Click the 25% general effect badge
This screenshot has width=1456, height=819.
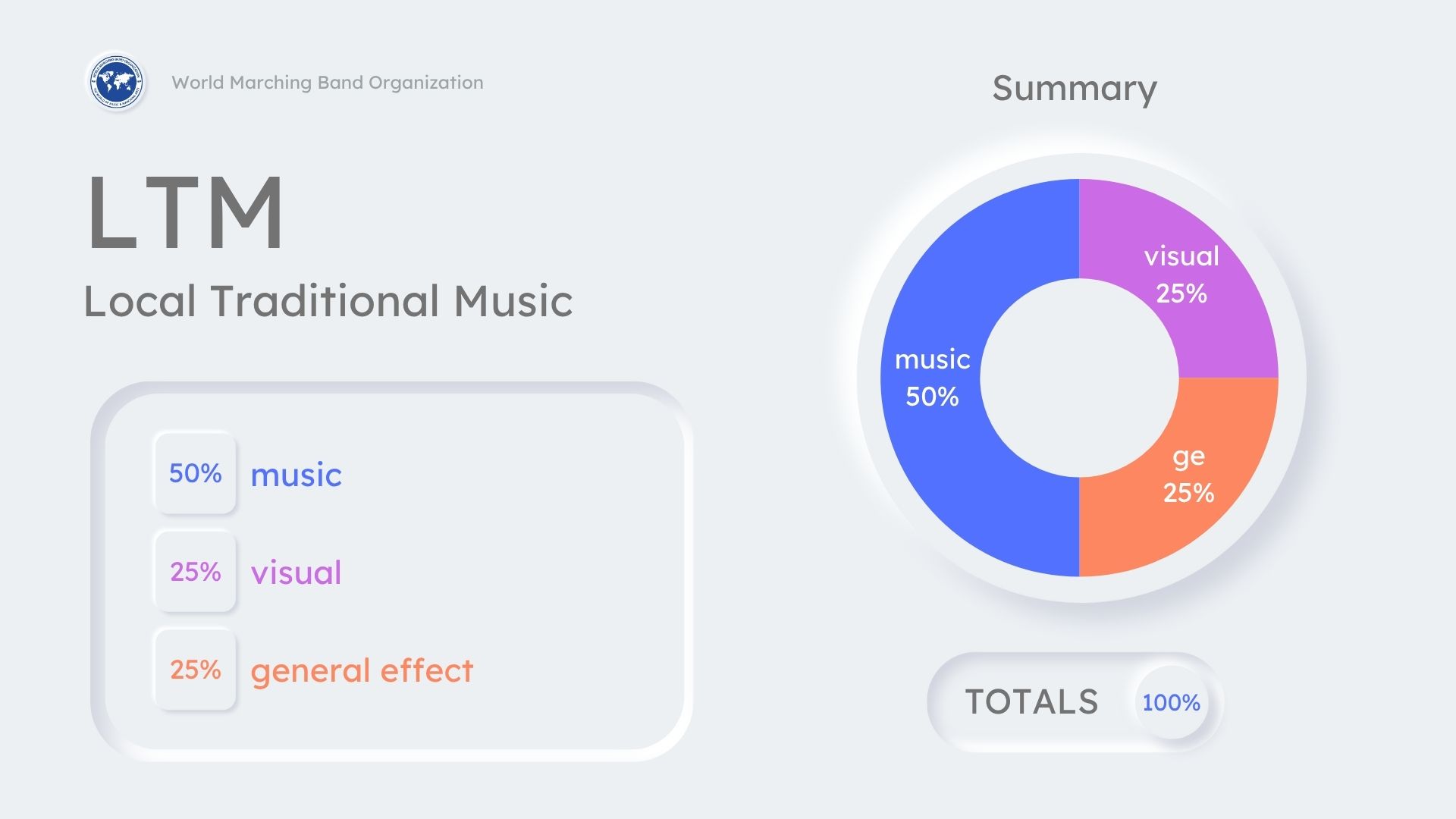pos(195,670)
